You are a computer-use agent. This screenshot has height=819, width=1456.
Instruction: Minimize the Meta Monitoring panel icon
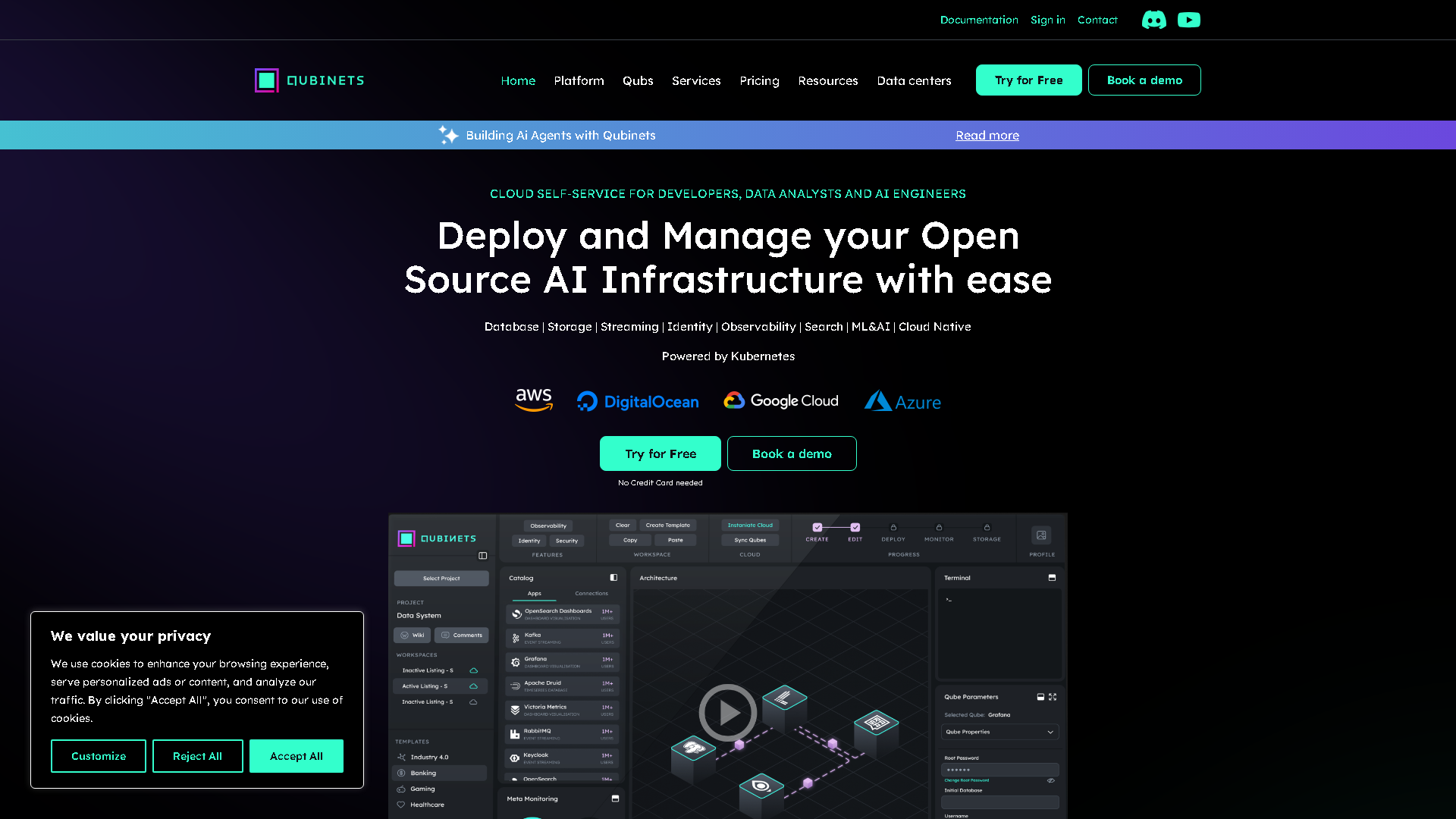tap(616, 799)
